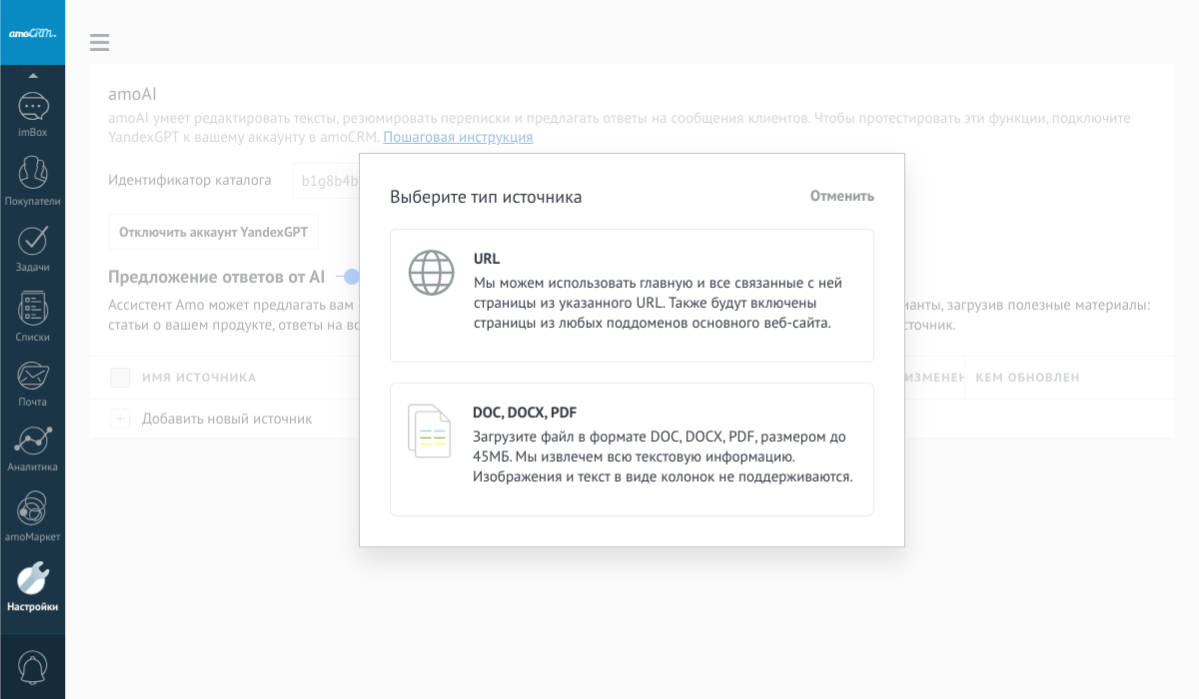1199x699 pixels.
Task: Toggle the hamburger menu button
Action: pyautogui.click(x=99, y=42)
